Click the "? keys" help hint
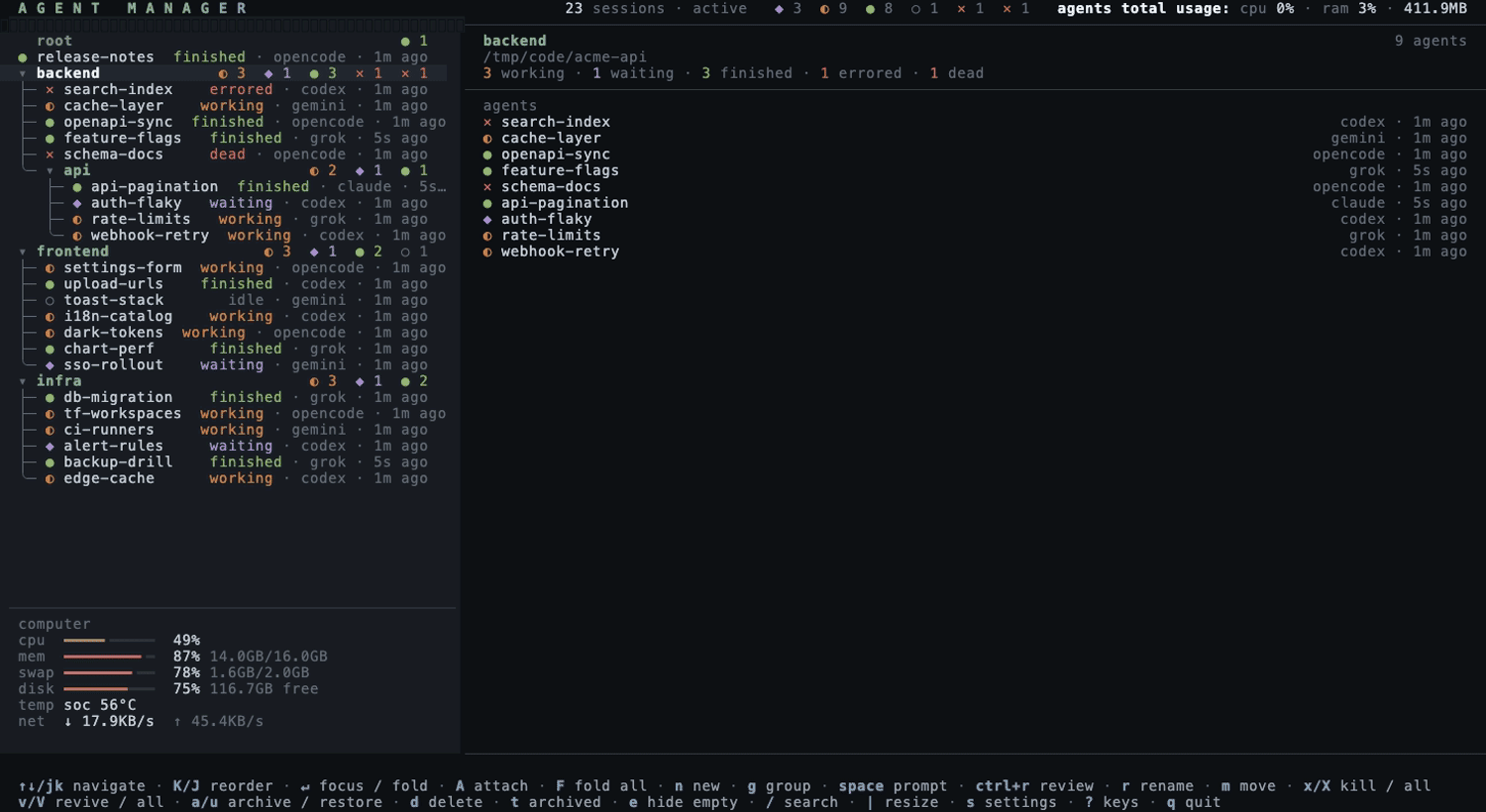1486x812 pixels. click(1112, 802)
